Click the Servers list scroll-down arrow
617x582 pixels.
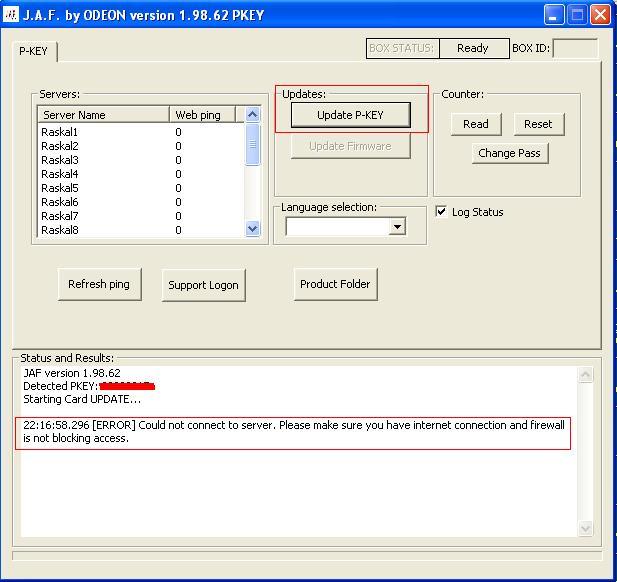tap(253, 228)
